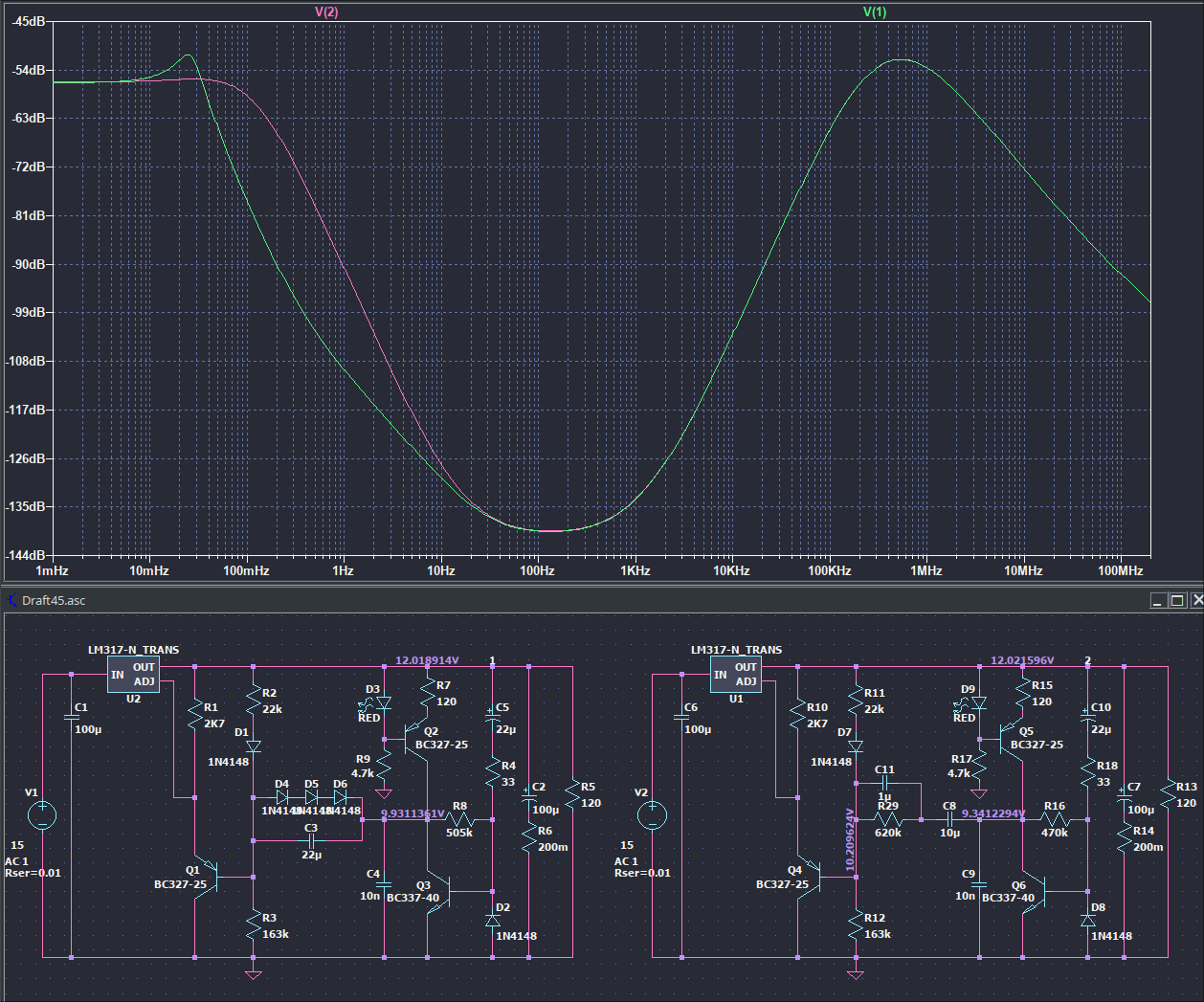
Task: Click the 12.021596V node voltage label
Action: 1022,660
